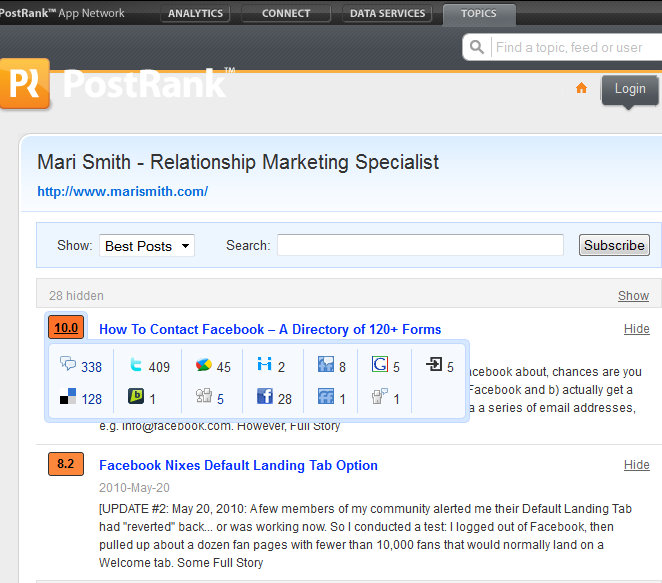Image resolution: width=662 pixels, height=583 pixels.
Task: Switch to the TOPICS tab
Action: tap(479, 14)
